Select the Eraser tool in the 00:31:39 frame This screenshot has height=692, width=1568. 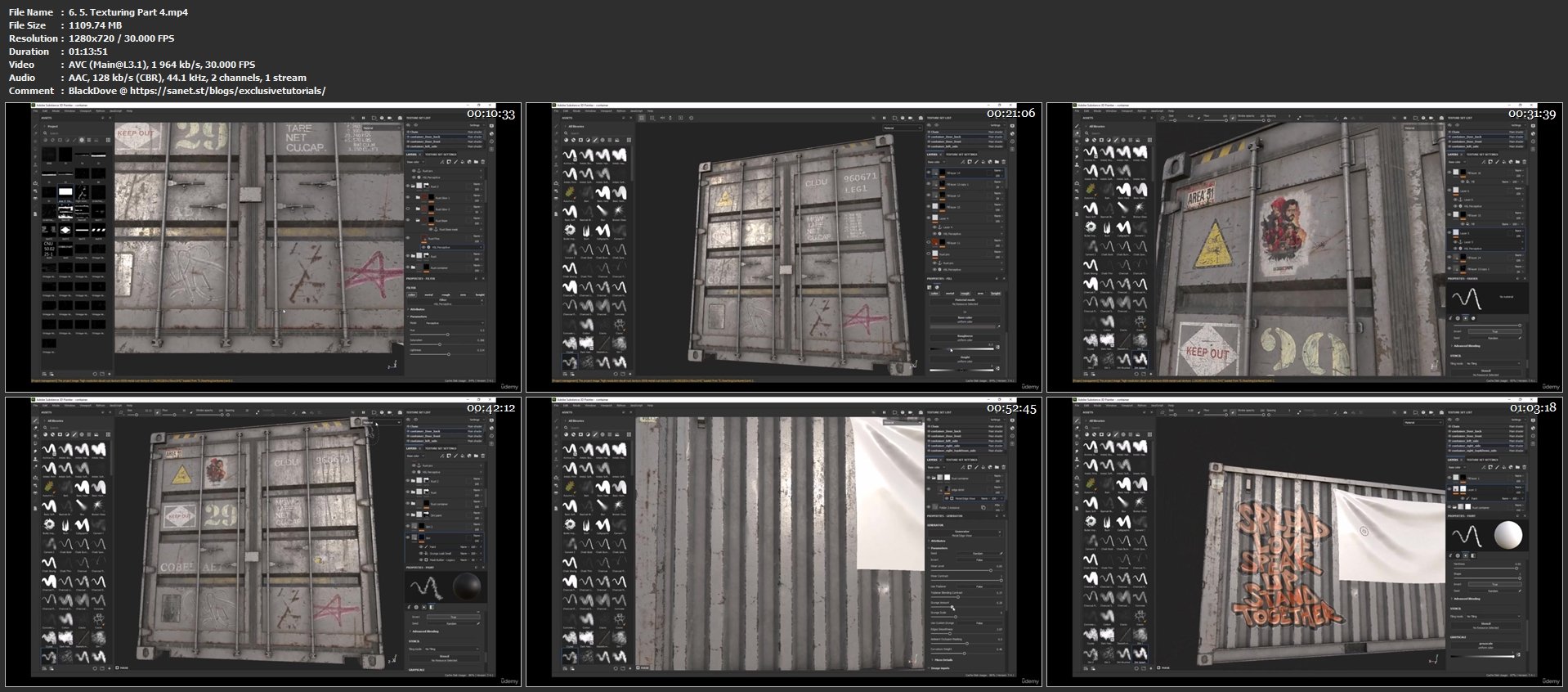[x=1077, y=133]
